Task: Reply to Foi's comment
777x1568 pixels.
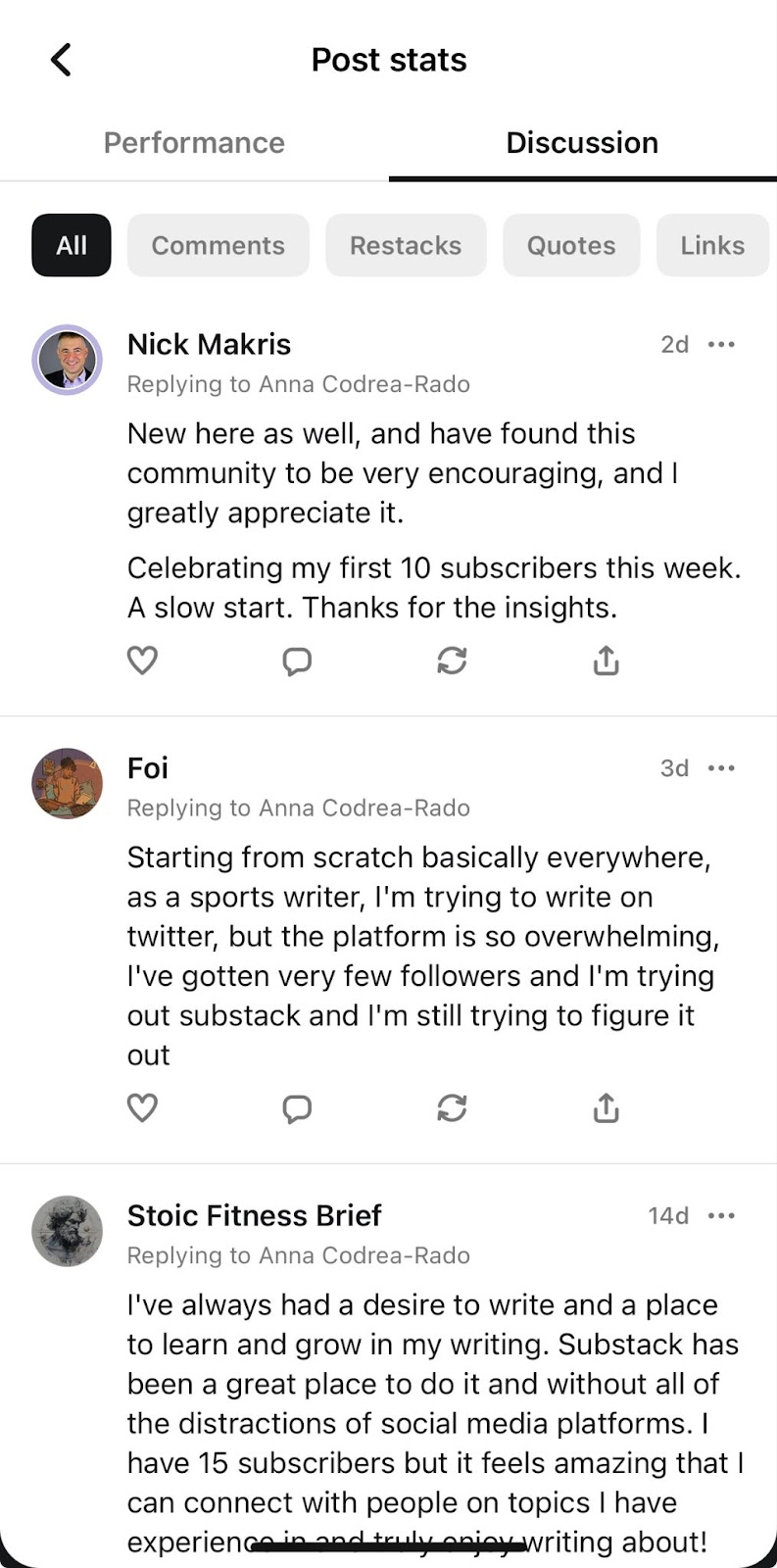Action: 297,1108
